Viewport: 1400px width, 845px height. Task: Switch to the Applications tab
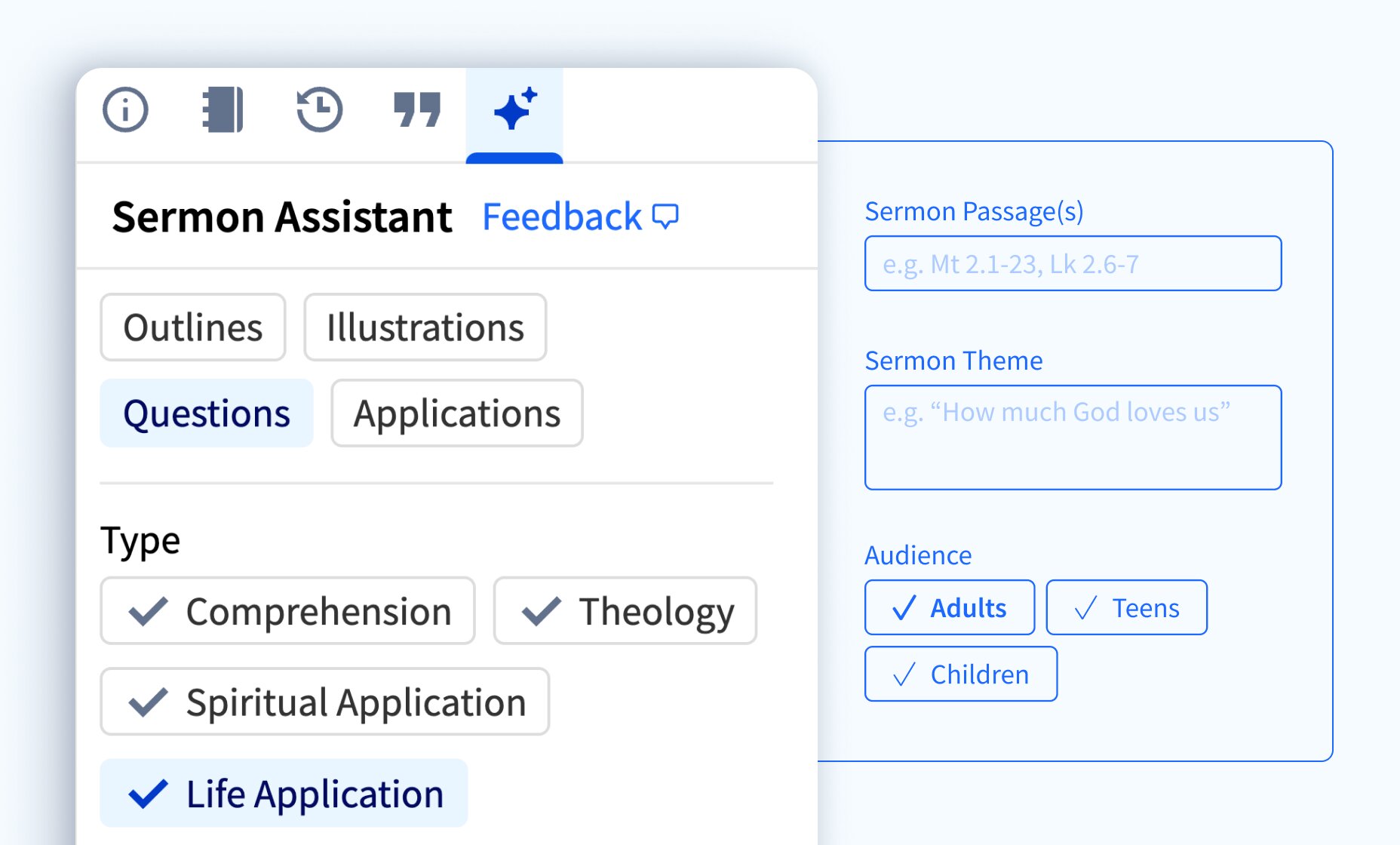coord(456,413)
